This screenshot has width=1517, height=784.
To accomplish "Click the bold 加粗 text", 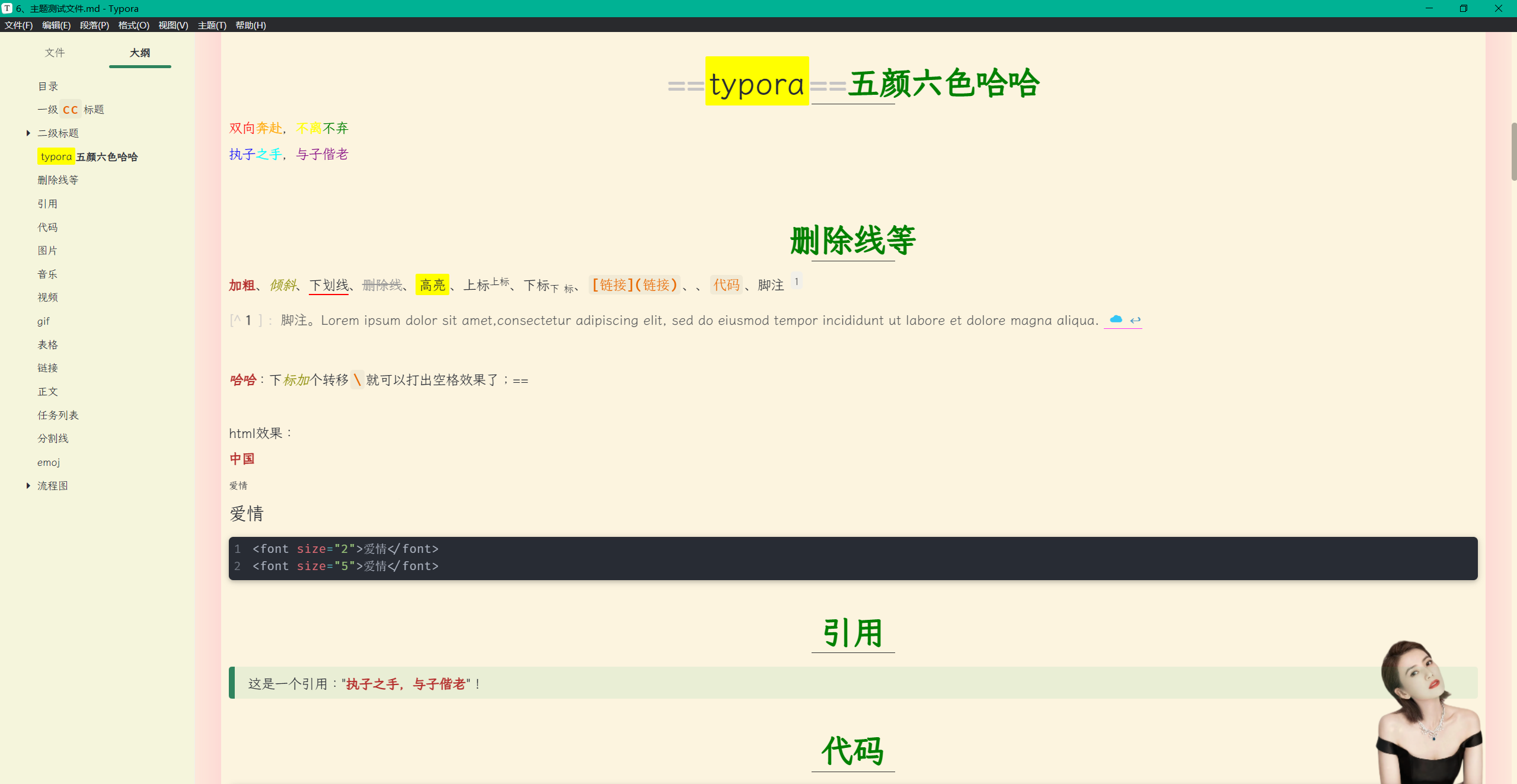I will (242, 285).
